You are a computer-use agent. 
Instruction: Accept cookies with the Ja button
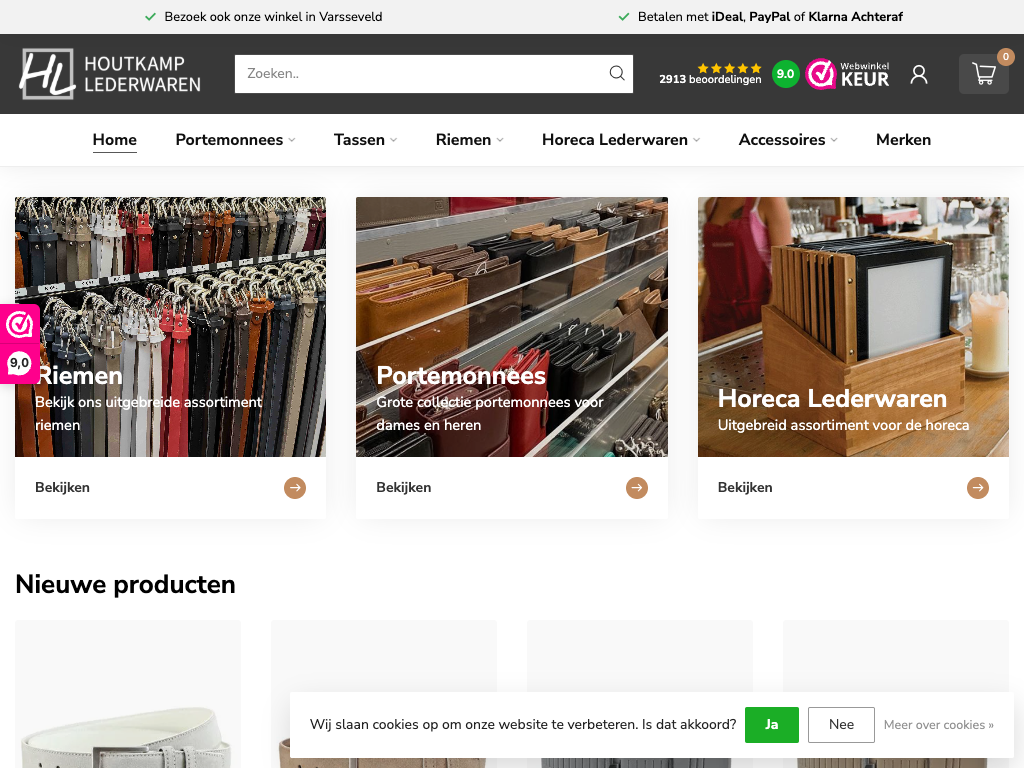[771, 725]
